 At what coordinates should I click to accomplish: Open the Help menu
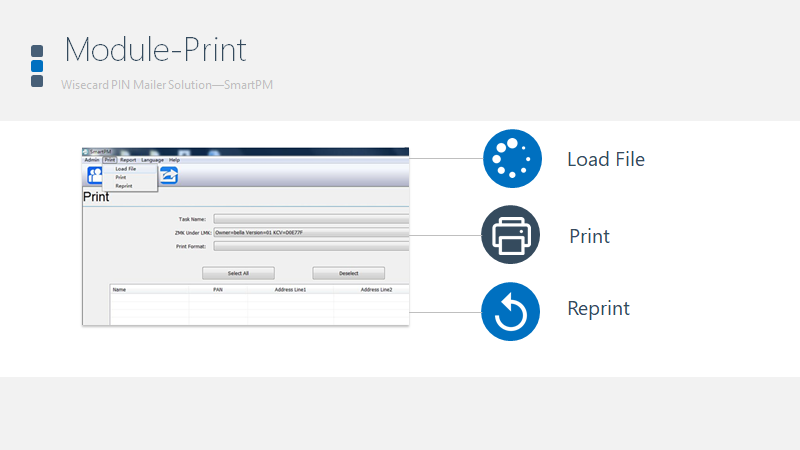tap(174, 160)
